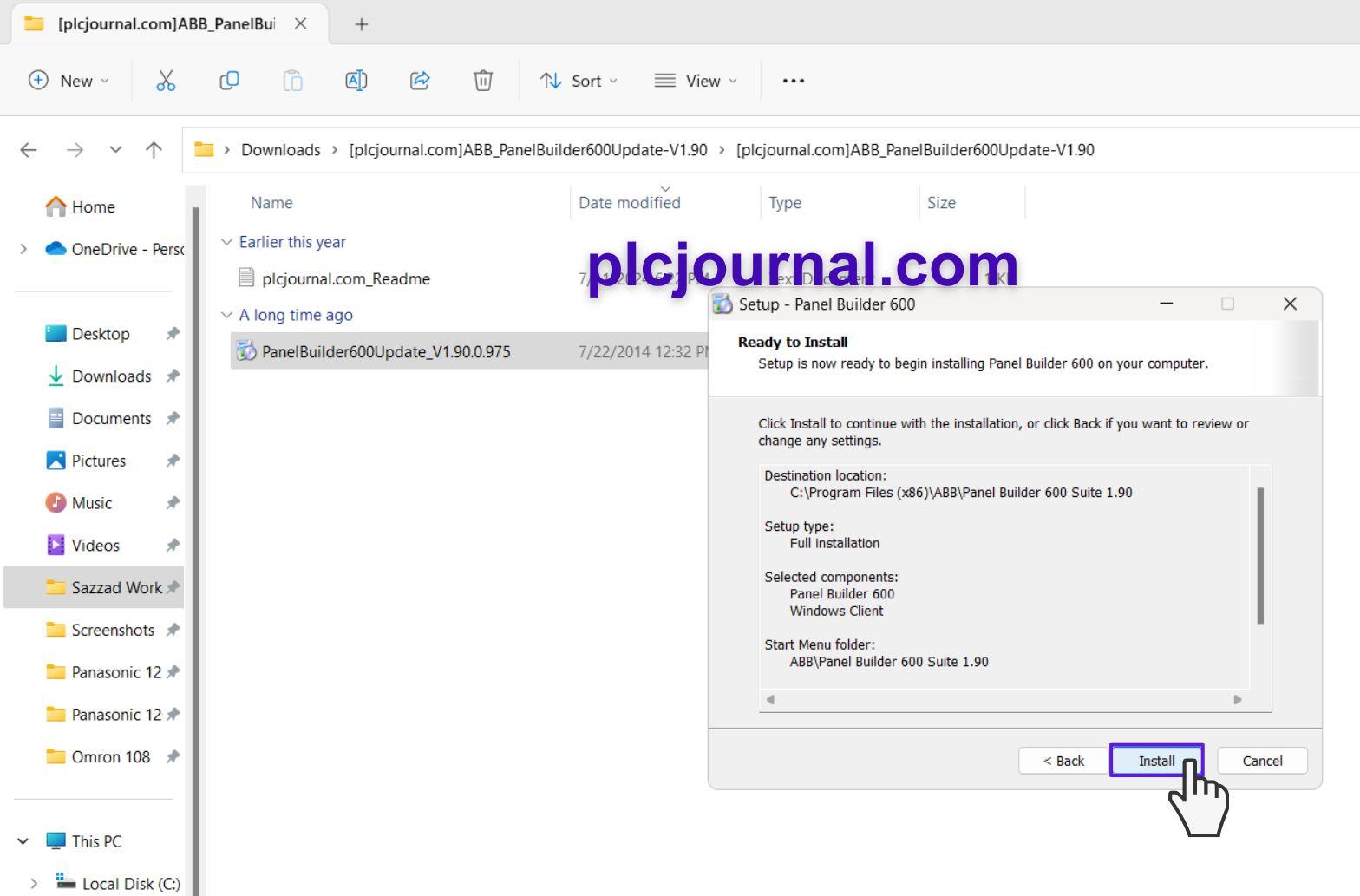Expand OneDrive in navigation pane
Screen dimensions: 1360x896
(23, 249)
